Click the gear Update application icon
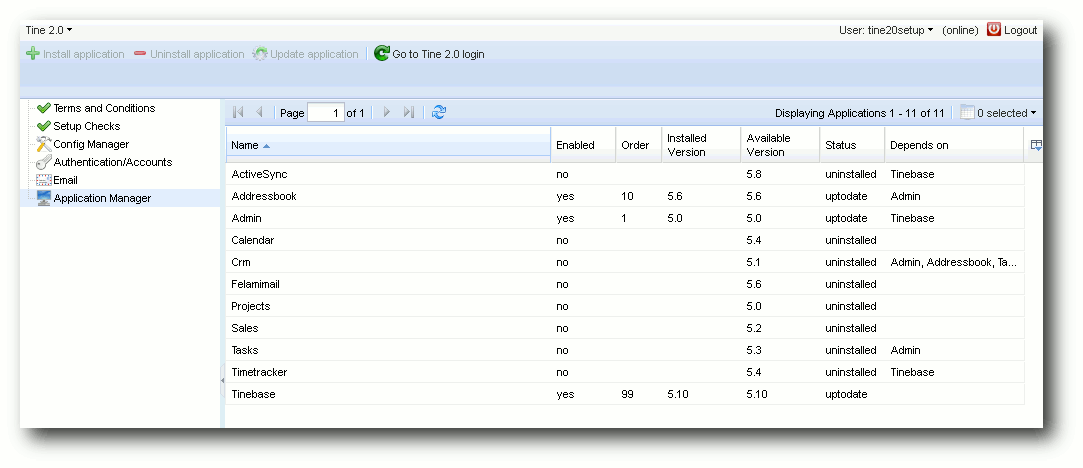Image resolution: width=1083 pixels, height=468 pixels. [260, 54]
